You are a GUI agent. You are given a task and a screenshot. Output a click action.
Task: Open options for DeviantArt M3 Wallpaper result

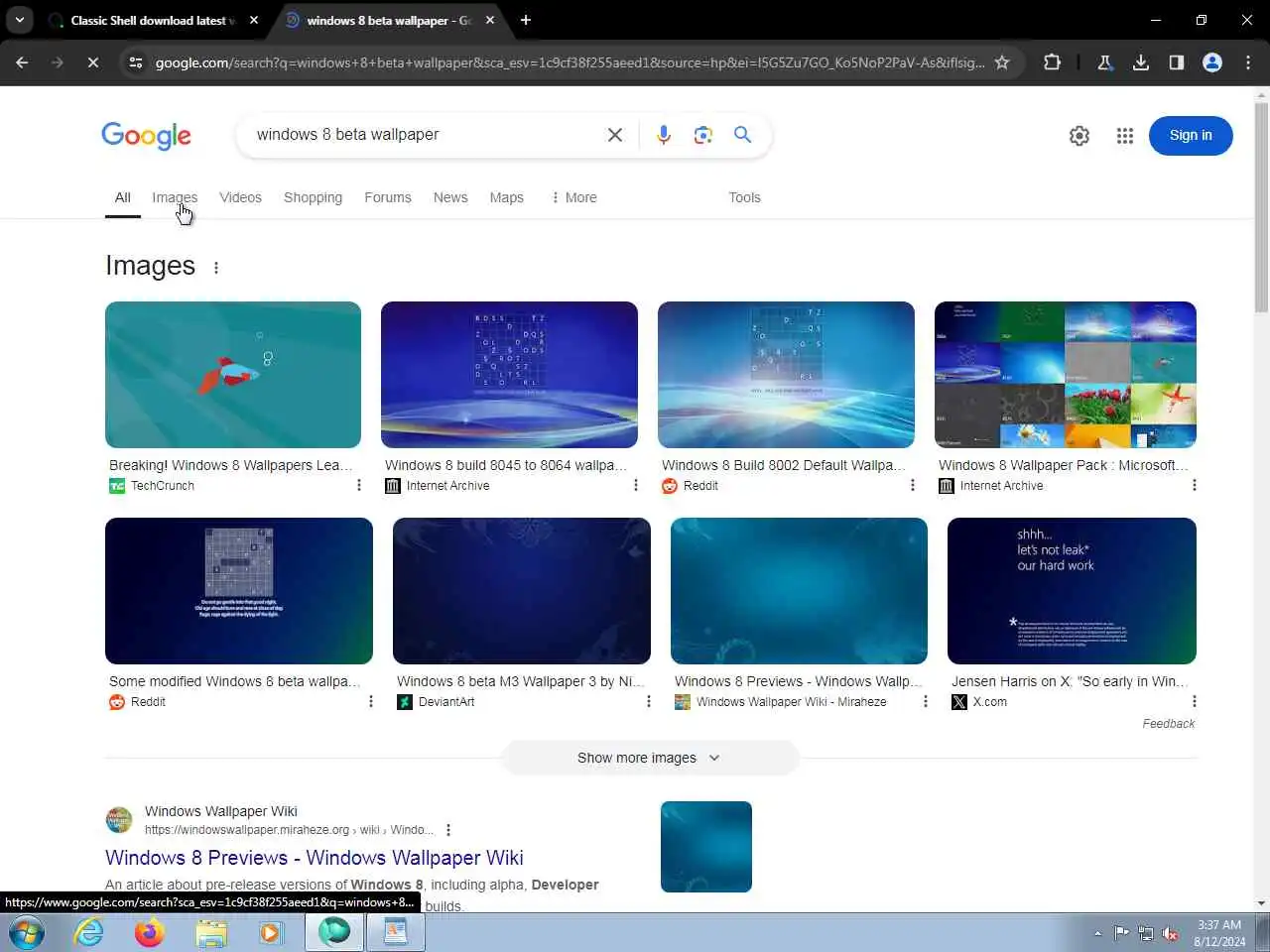pos(649,701)
